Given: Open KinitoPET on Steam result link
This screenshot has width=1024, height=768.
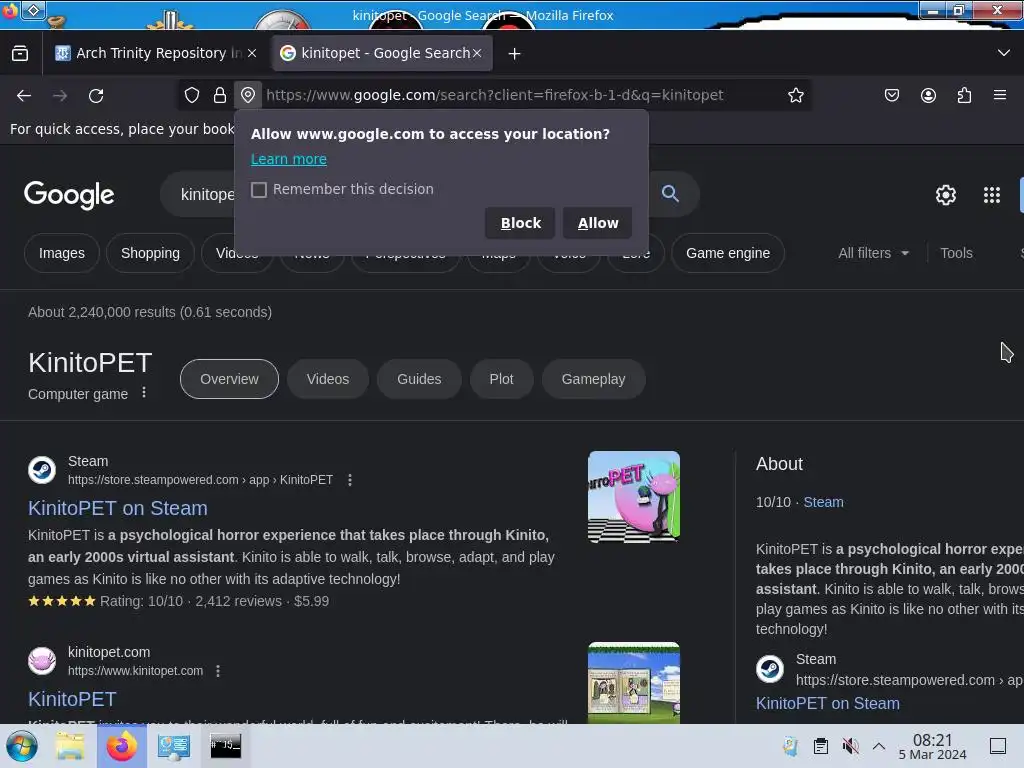Looking at the screenshot, I should pos(118,508).
